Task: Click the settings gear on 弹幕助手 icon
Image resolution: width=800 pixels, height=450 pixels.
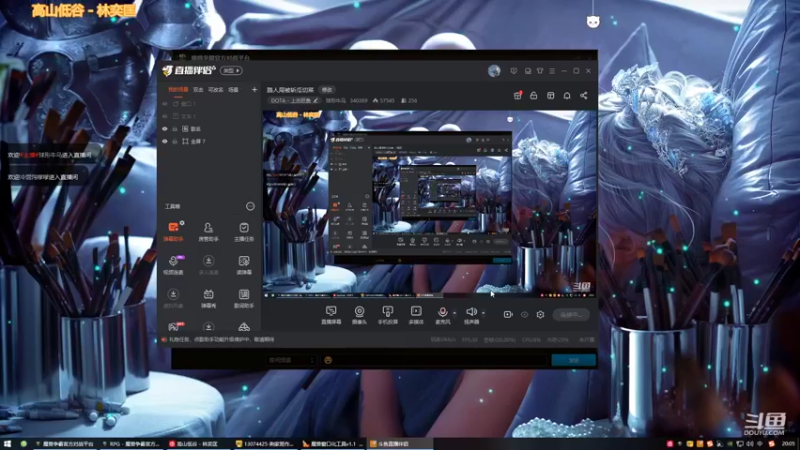Action: click(x=182, y=223)
